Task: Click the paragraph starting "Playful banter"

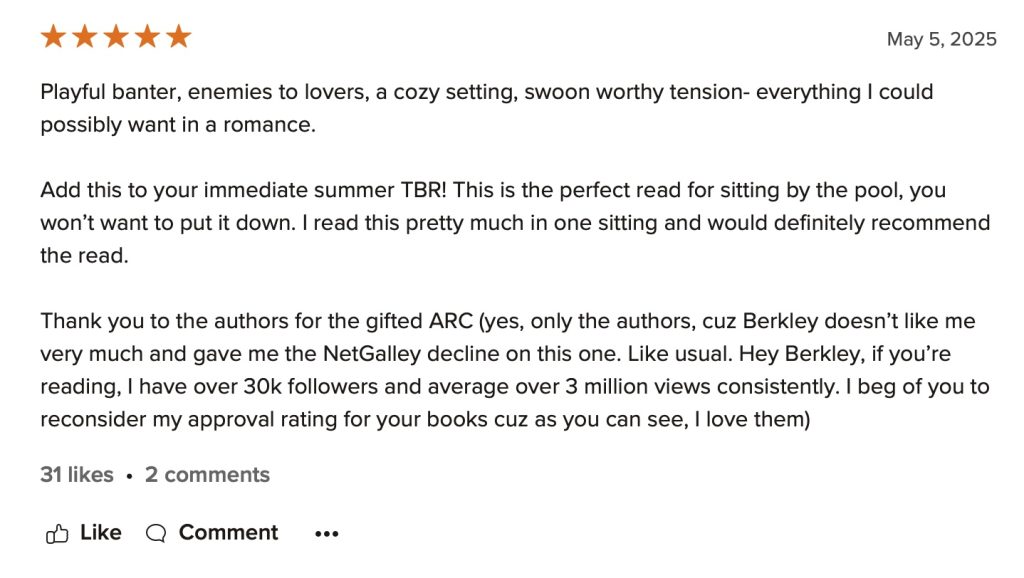Action: click(x=486, y=108)
